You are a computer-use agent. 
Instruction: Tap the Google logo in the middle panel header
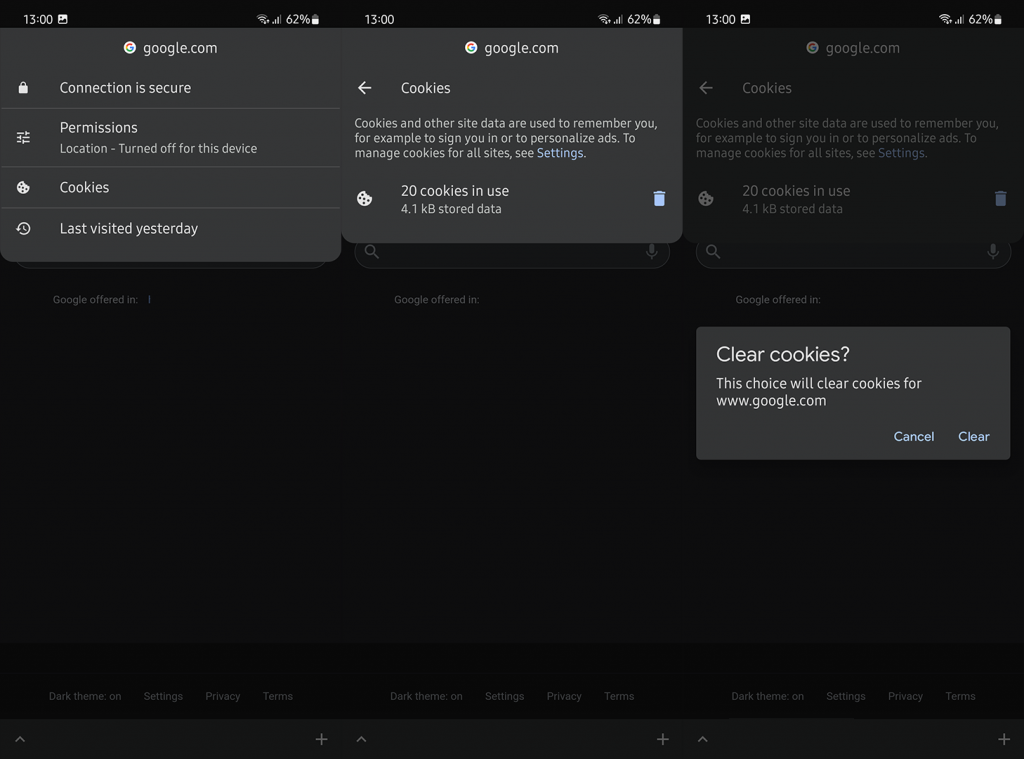click(471, 48)
